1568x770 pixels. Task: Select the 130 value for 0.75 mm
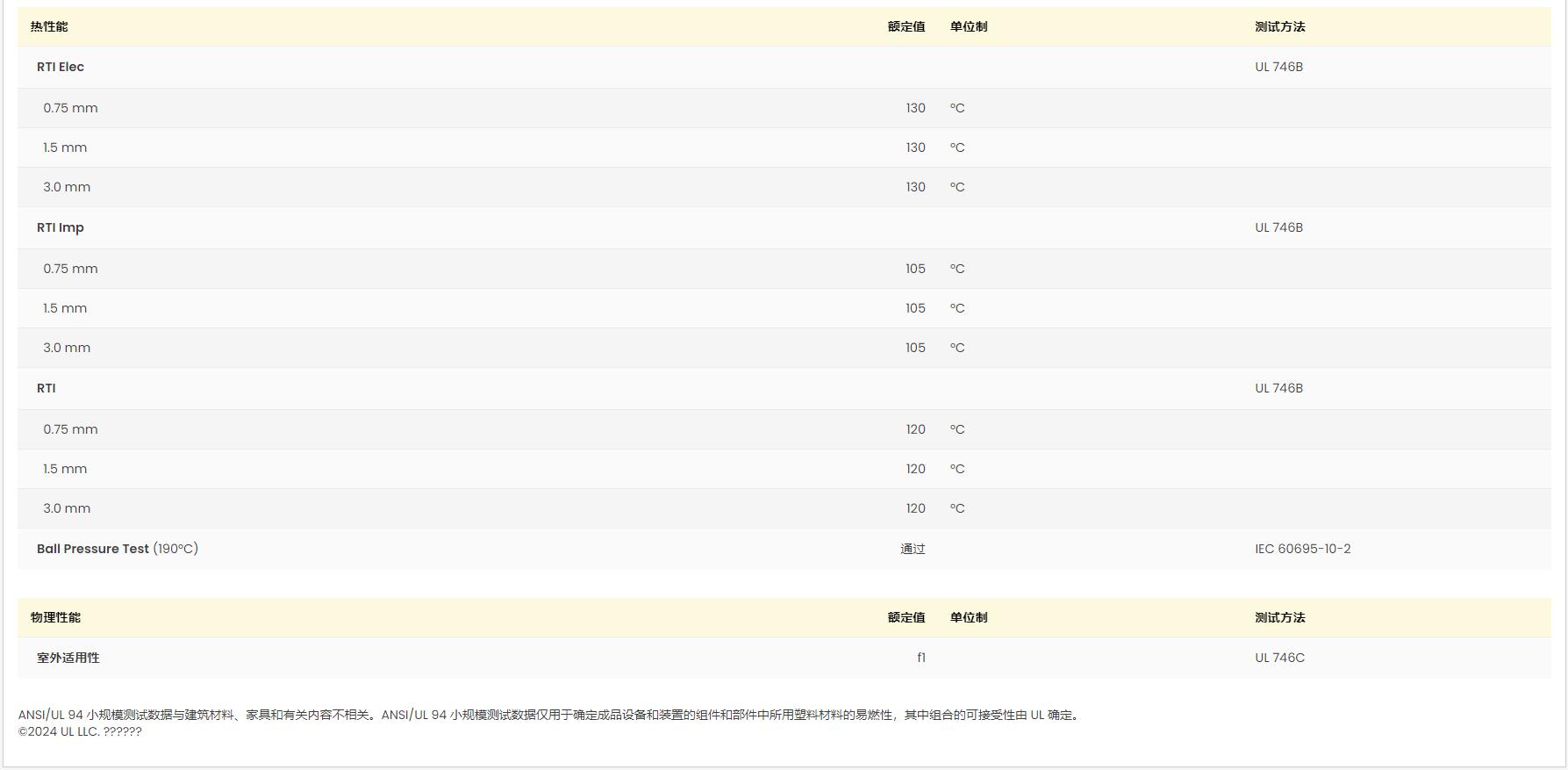point(915,108)
